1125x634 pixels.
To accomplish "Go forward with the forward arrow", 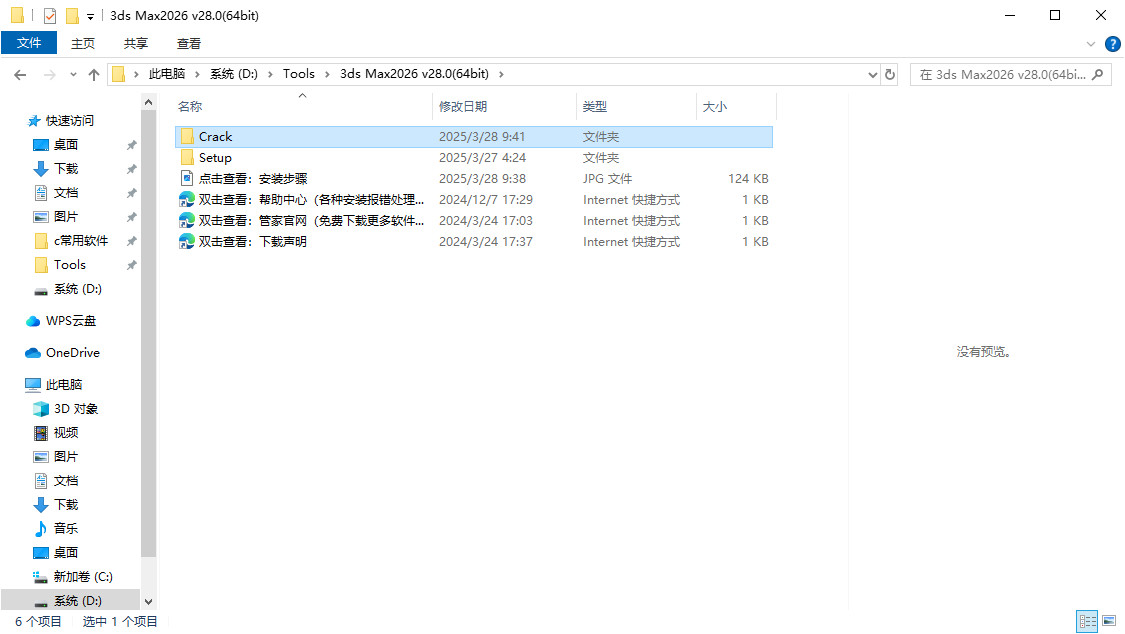I will tap(50, 75).
